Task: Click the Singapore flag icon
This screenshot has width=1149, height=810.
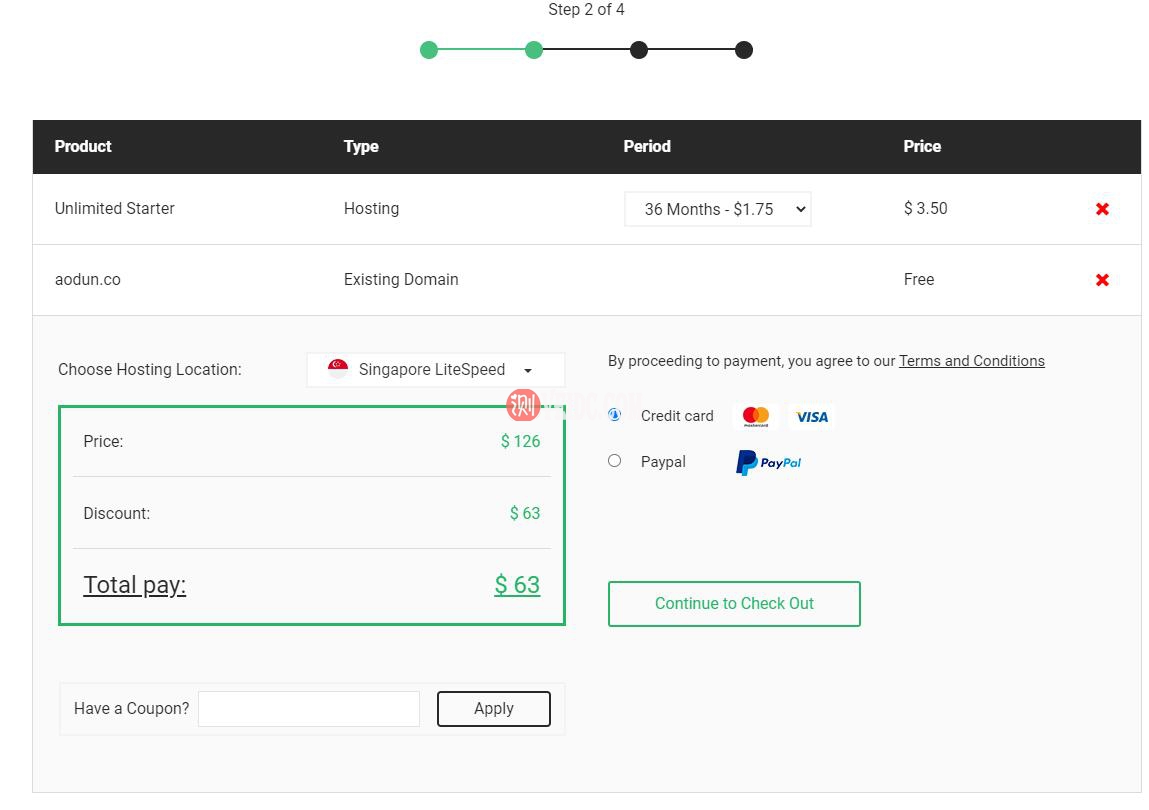Action: 338,369
